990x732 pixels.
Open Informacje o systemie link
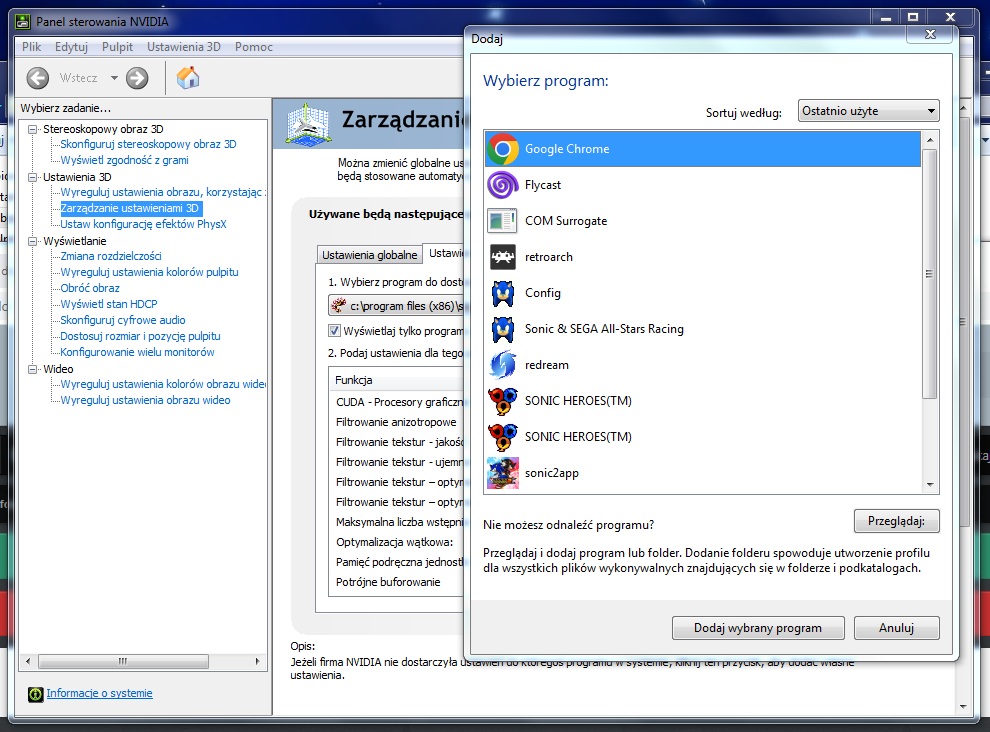tap(99, 693)
